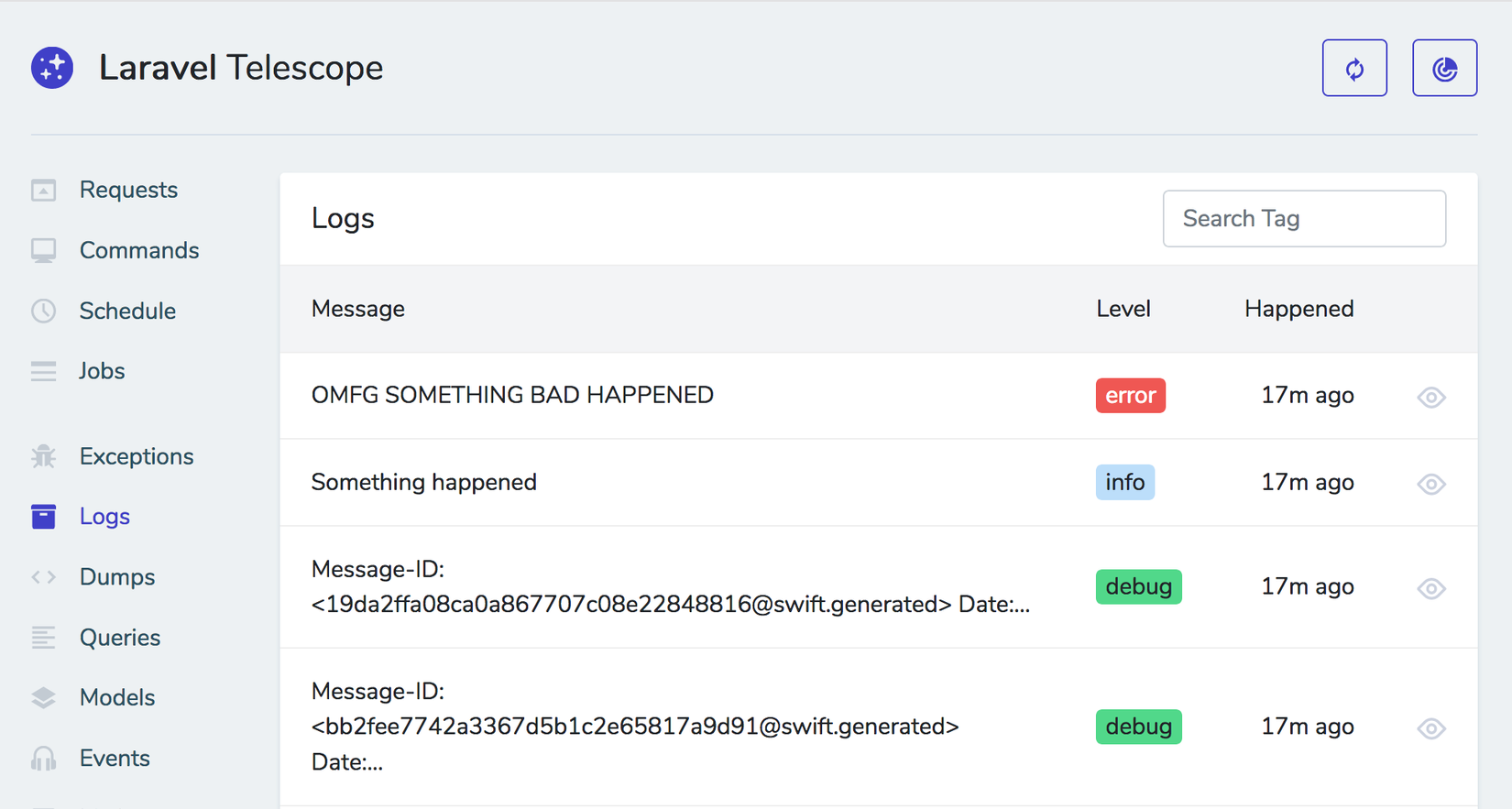Click the Schedule clock icon

point(43,311)
